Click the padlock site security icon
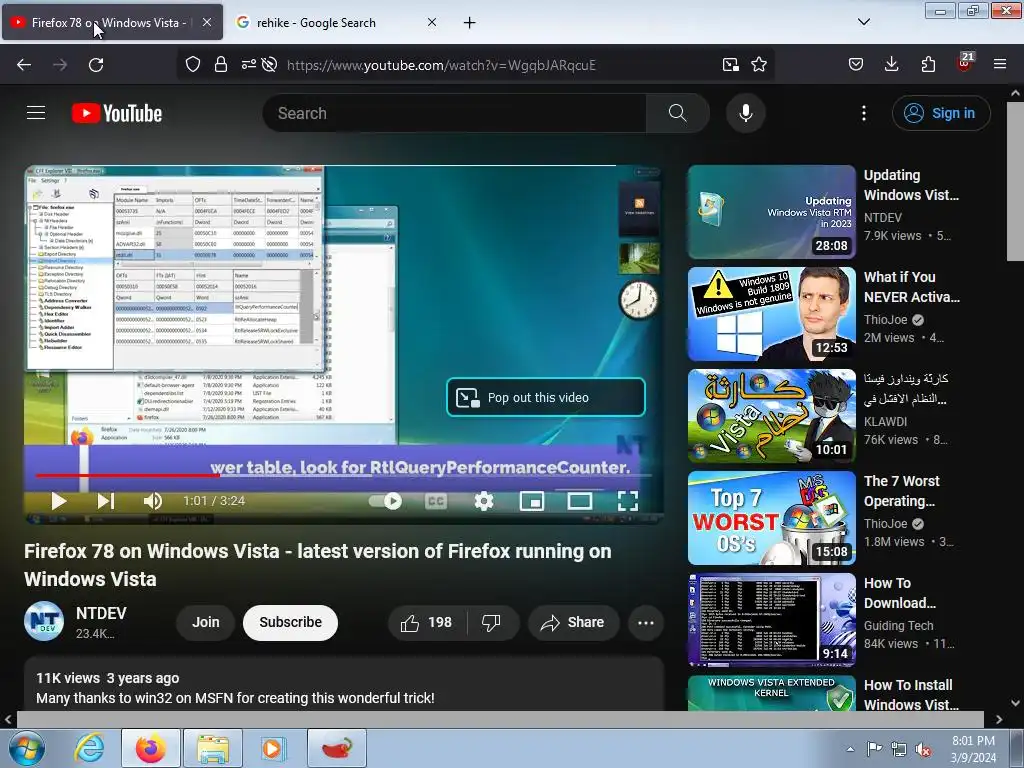Viewport: 1024px width, 768px height. 221,65
